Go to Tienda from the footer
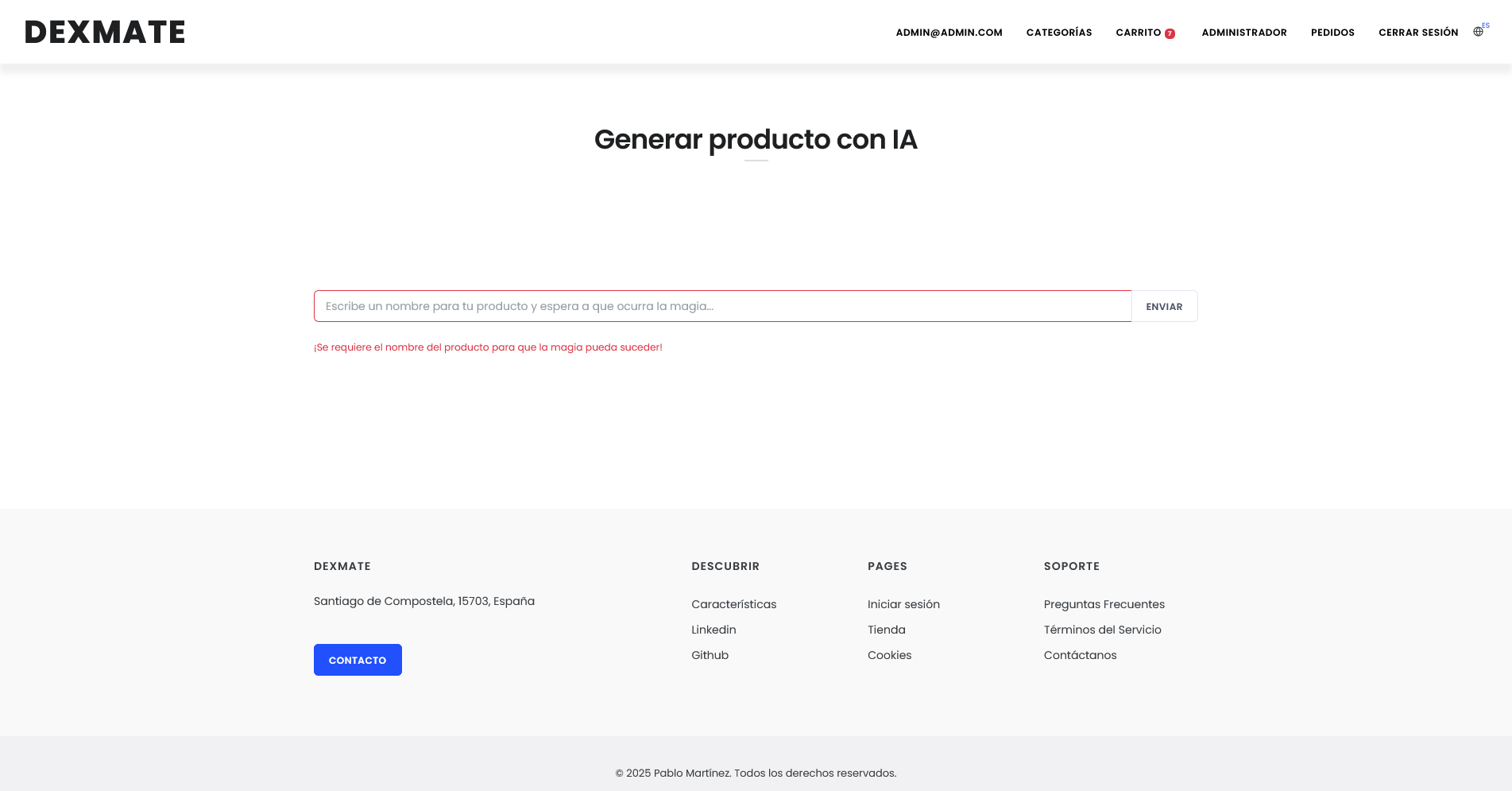This screenshot has width=1512, height=791. (x=886, y=630)
